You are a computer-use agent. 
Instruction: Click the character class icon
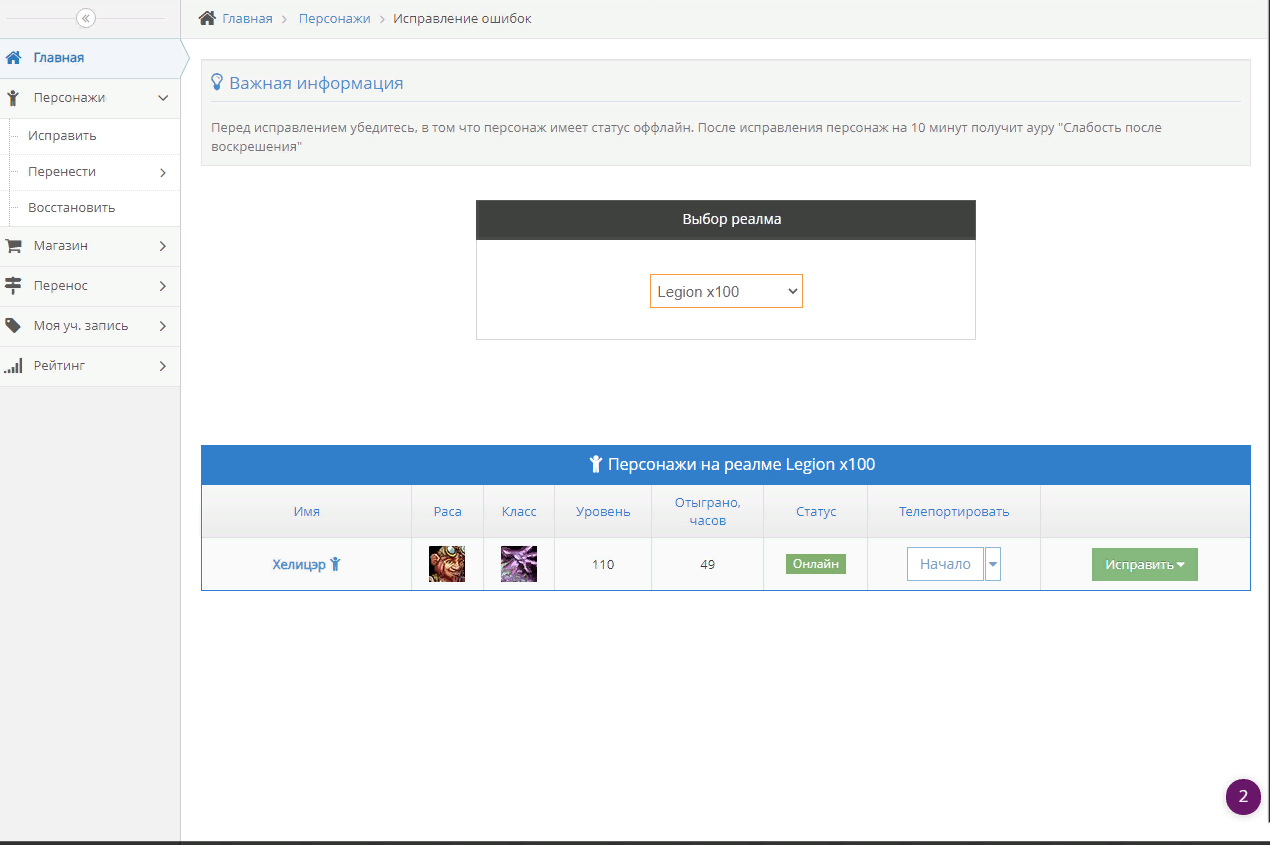tap(519, 564)
